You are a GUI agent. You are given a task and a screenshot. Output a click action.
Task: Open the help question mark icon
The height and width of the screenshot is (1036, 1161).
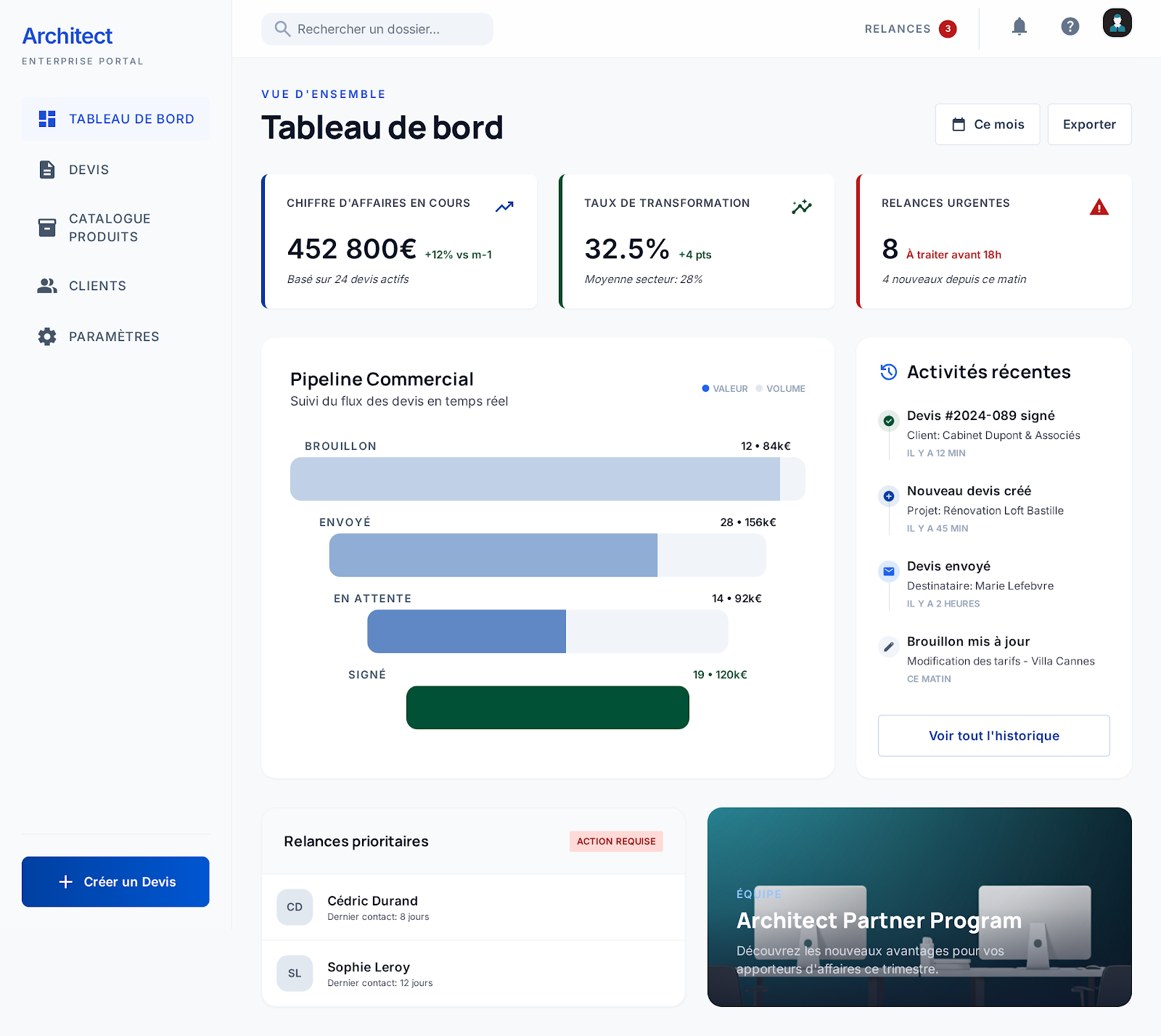coord(1068,28)
